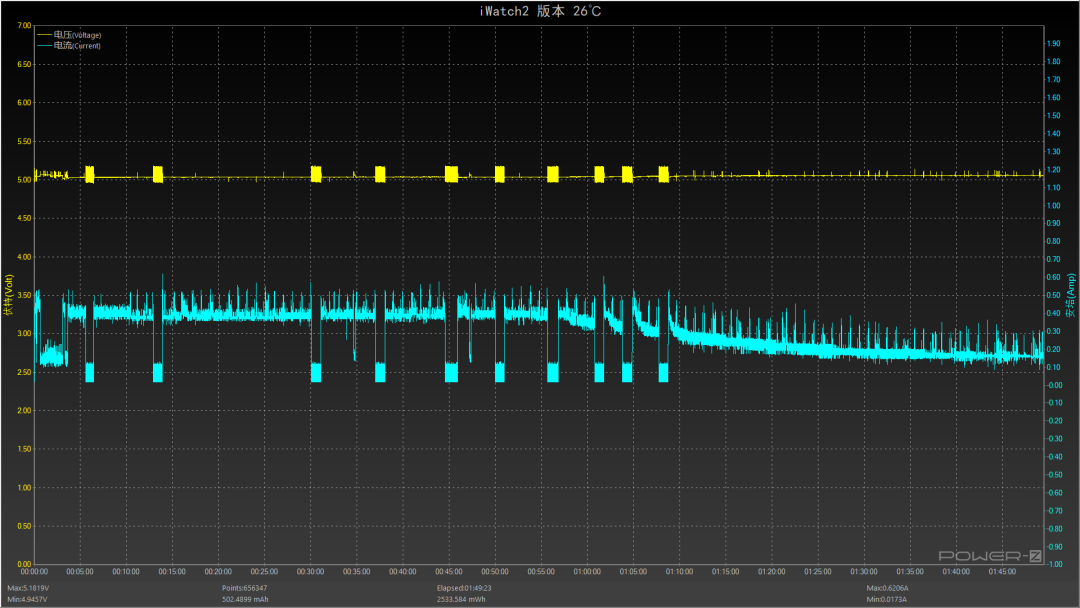Click the 00:45:00 time axis label
Image resolution: width=1080 pixels, height=608 pixels.
449,572
